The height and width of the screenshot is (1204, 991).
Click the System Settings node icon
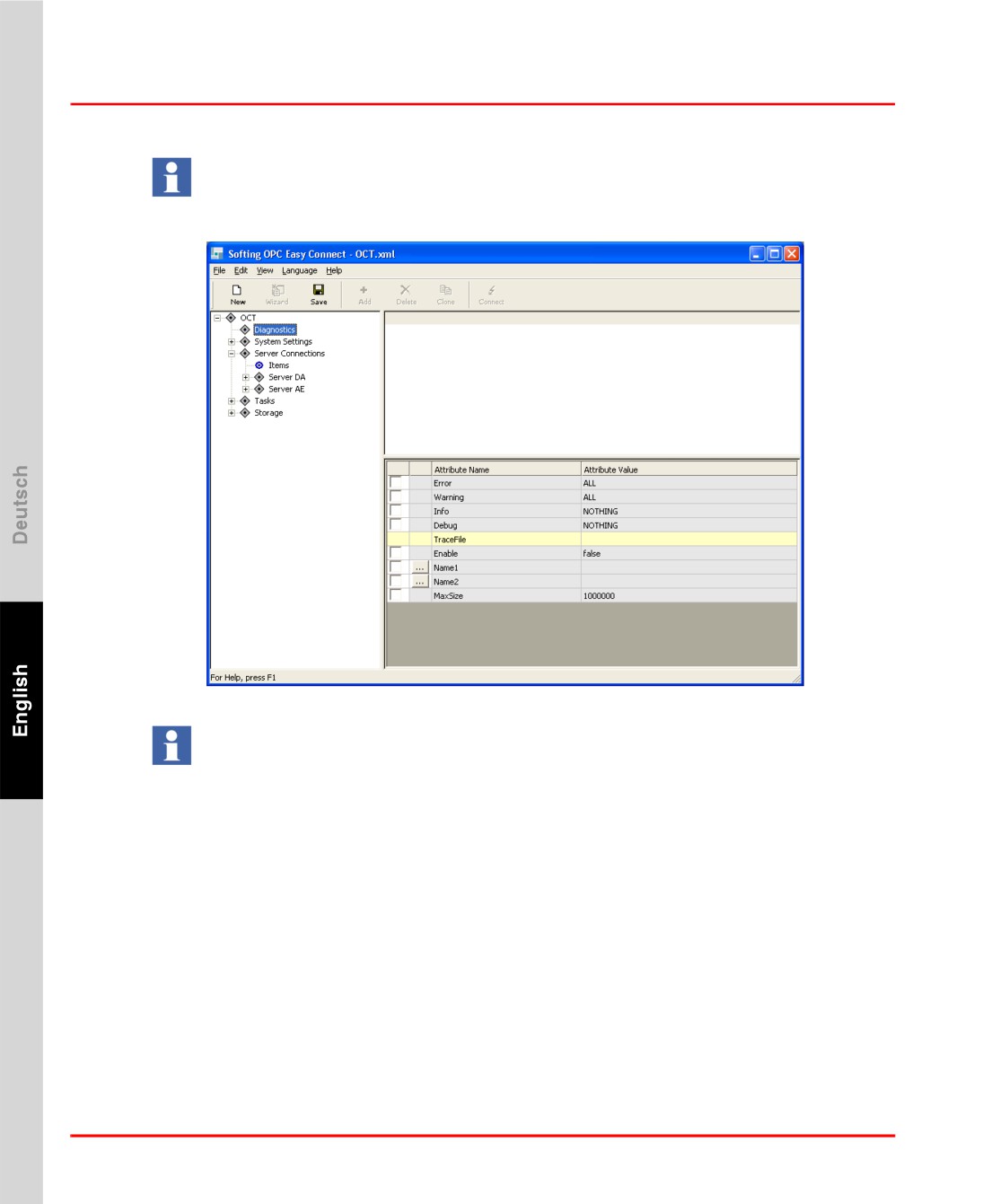(x=245, y=341)
